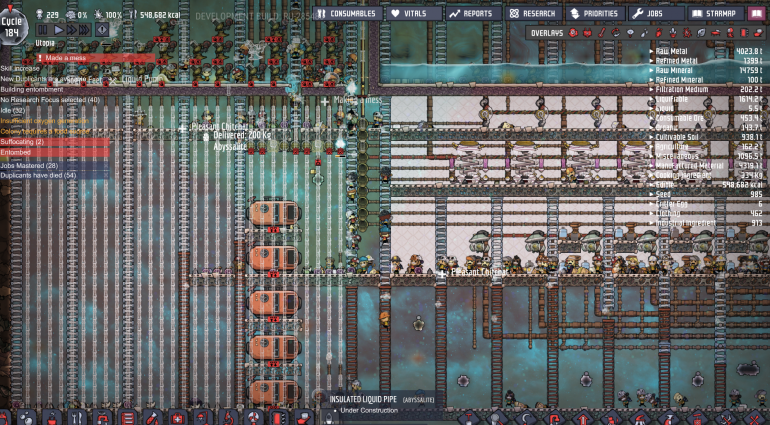Toggle the temperature thermometer overlay
Image resolution: width=770 pixels, height=425 pixels.
click(x=602, y=33)
